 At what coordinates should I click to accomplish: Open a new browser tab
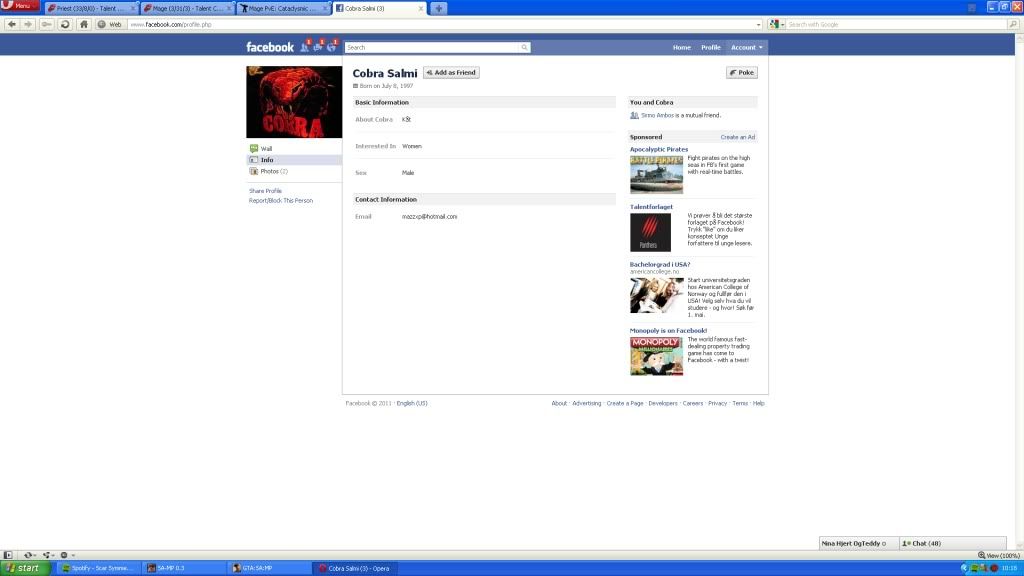(x=439, y=8)
